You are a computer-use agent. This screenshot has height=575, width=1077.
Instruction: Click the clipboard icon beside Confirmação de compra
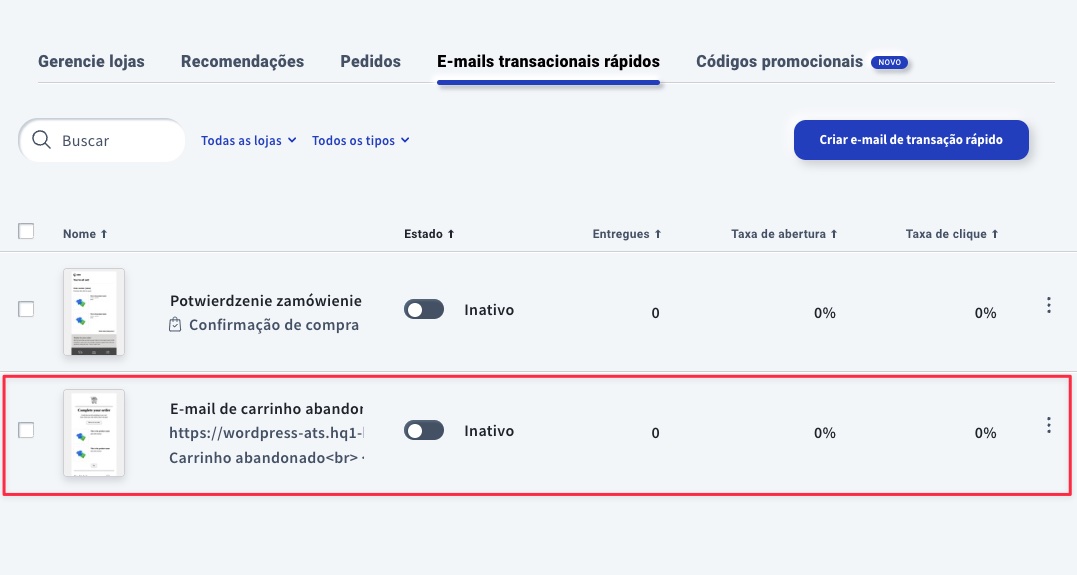(175, 324)
